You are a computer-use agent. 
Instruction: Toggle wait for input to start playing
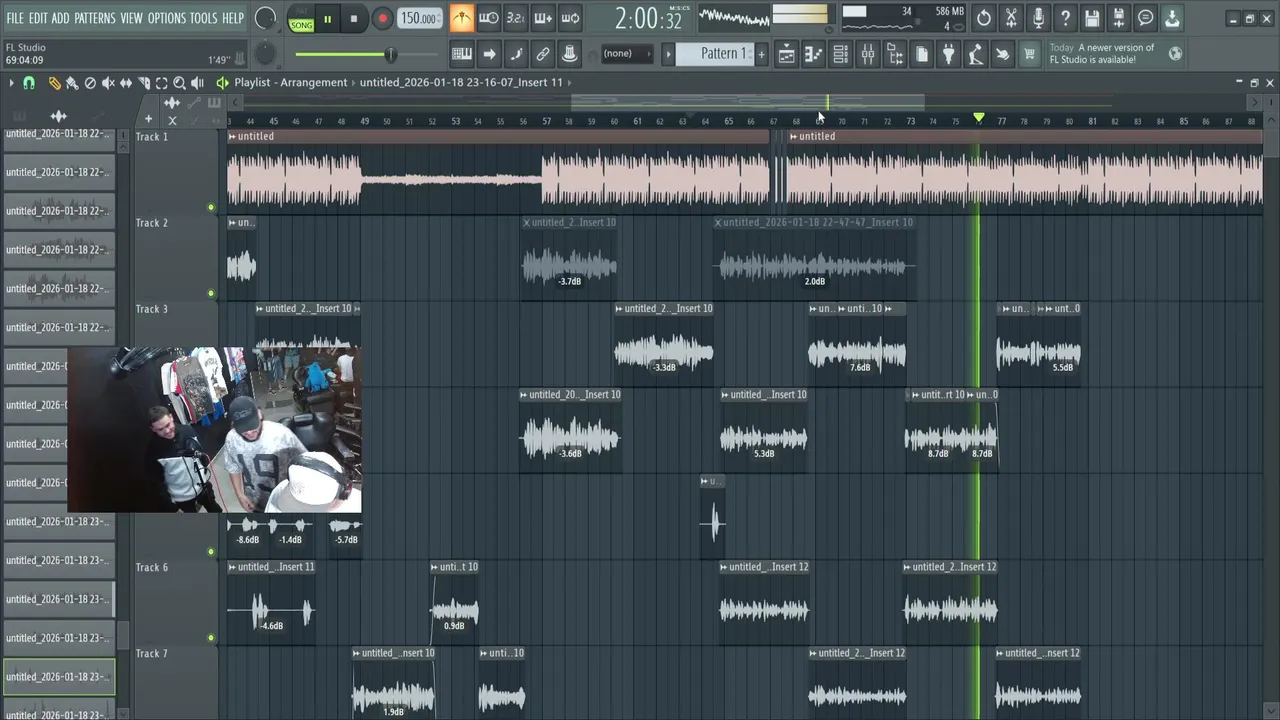[489, 18]
